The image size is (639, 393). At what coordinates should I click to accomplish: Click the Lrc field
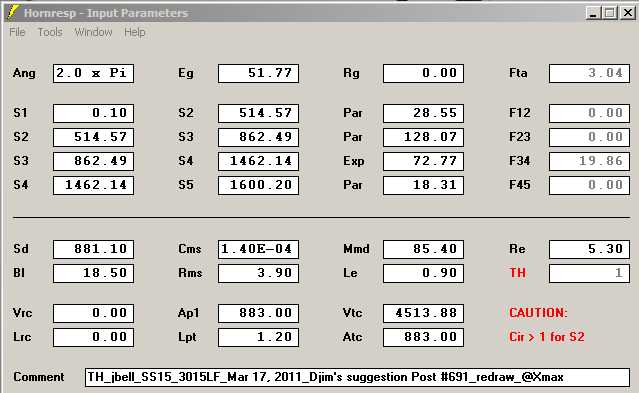pos(93,337)
